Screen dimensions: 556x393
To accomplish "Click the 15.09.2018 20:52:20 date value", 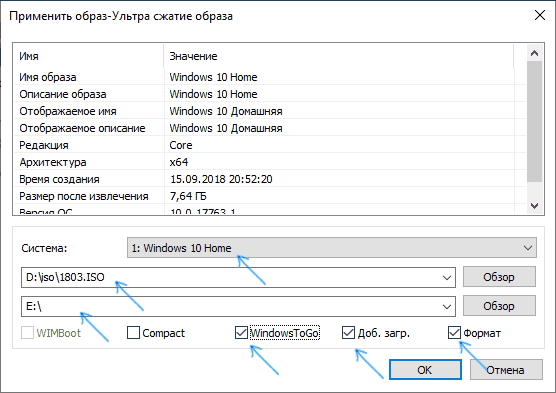I will point(221,179).
